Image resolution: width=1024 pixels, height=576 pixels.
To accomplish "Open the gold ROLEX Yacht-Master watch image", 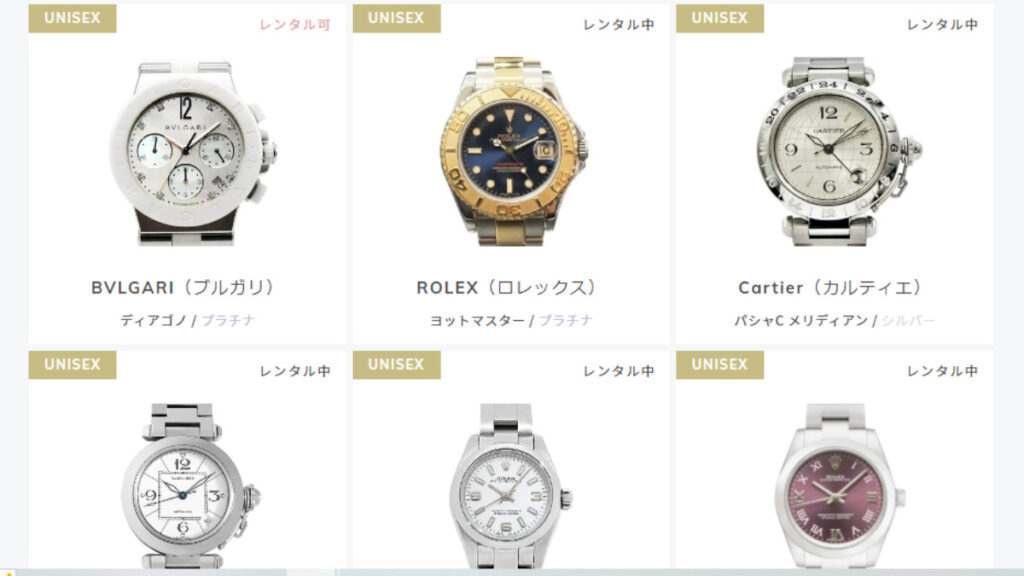I will (x=511, y=151).
